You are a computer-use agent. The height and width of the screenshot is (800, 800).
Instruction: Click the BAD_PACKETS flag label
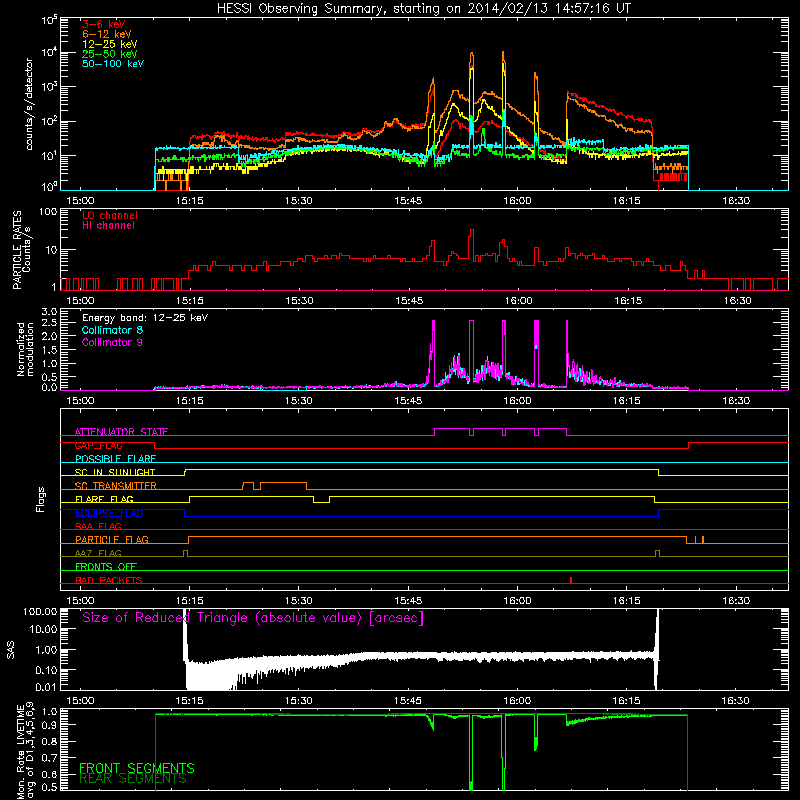pyautogui.click(x=109, y=580)
